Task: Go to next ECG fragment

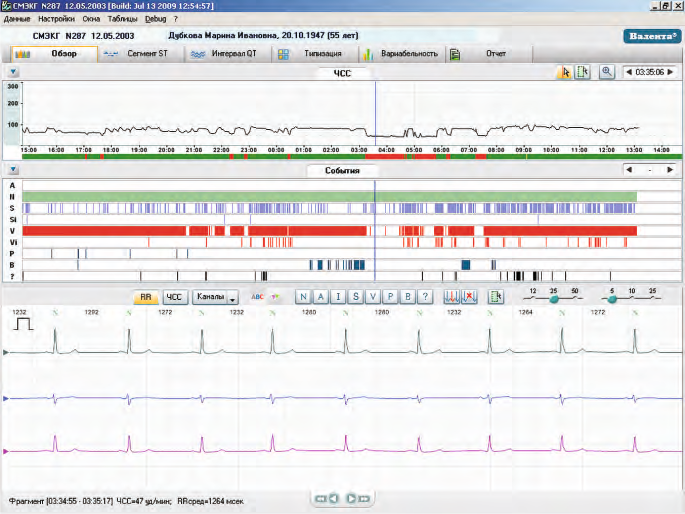Action: pos(351,498)
